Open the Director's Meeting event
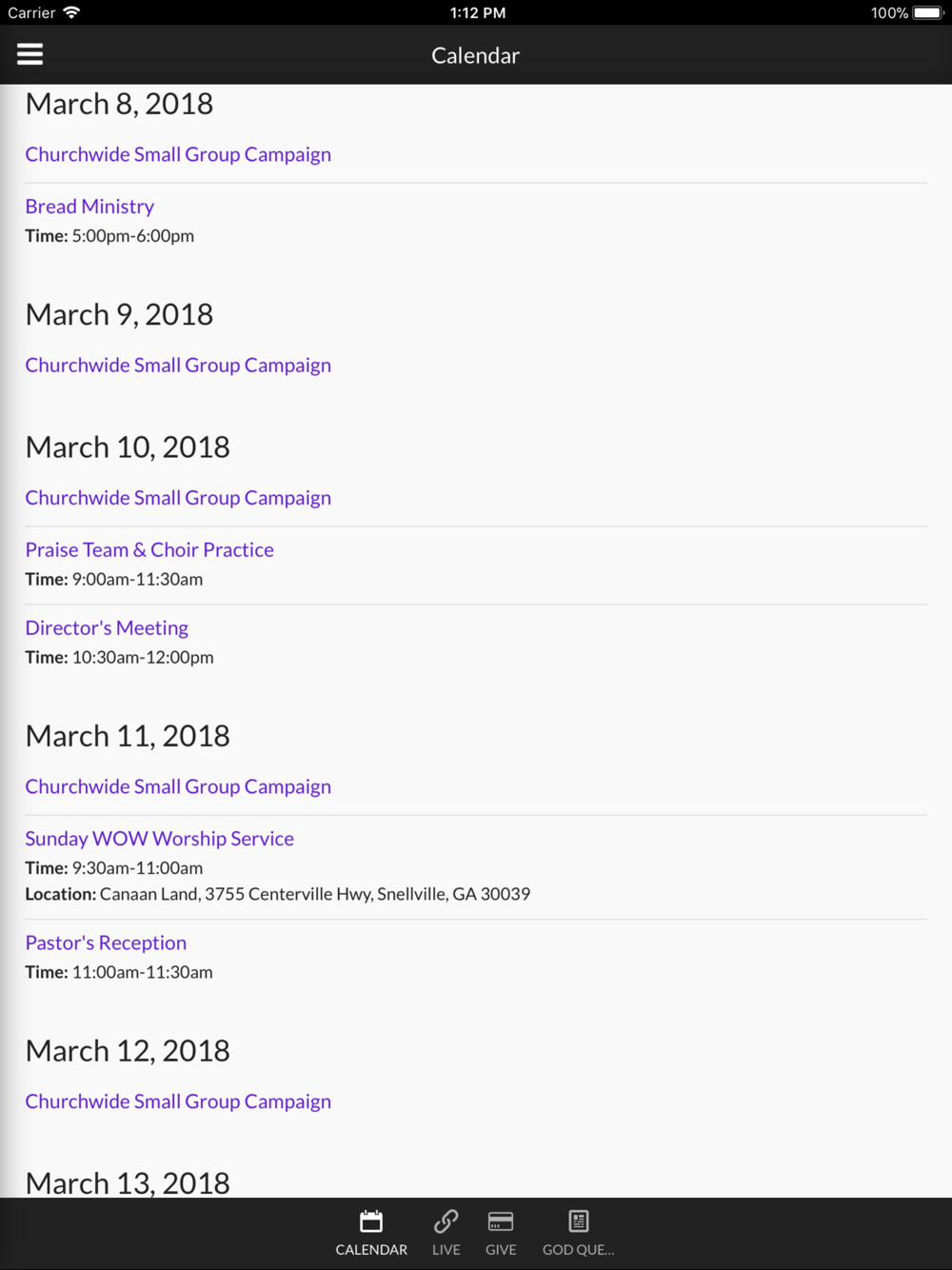Screen dimensions: 952x1270 pyautogui.click(x=107, y=628)
